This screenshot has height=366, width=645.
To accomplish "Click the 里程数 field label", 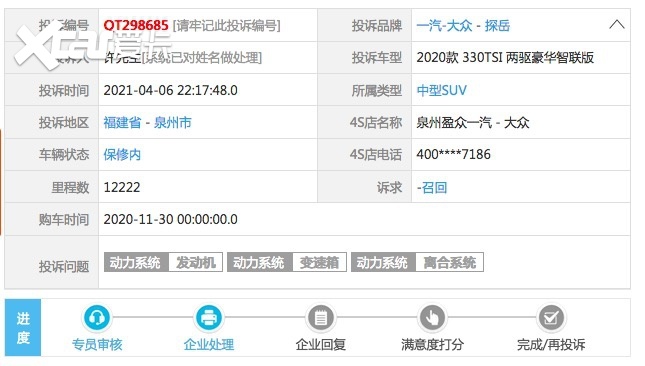I will click(x=70, y=188).
